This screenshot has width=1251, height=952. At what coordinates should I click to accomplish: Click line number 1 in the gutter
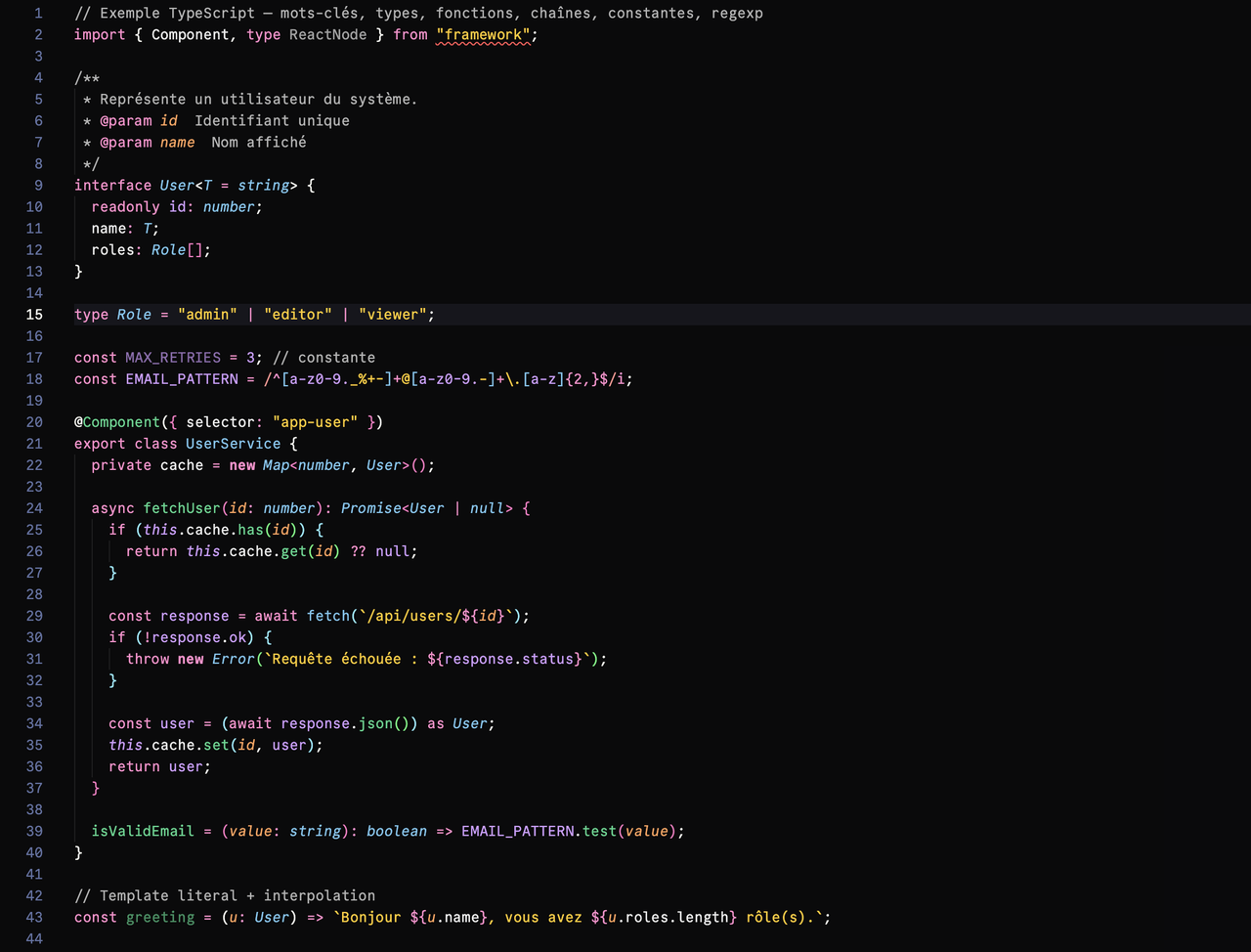(x=38, y=13)
